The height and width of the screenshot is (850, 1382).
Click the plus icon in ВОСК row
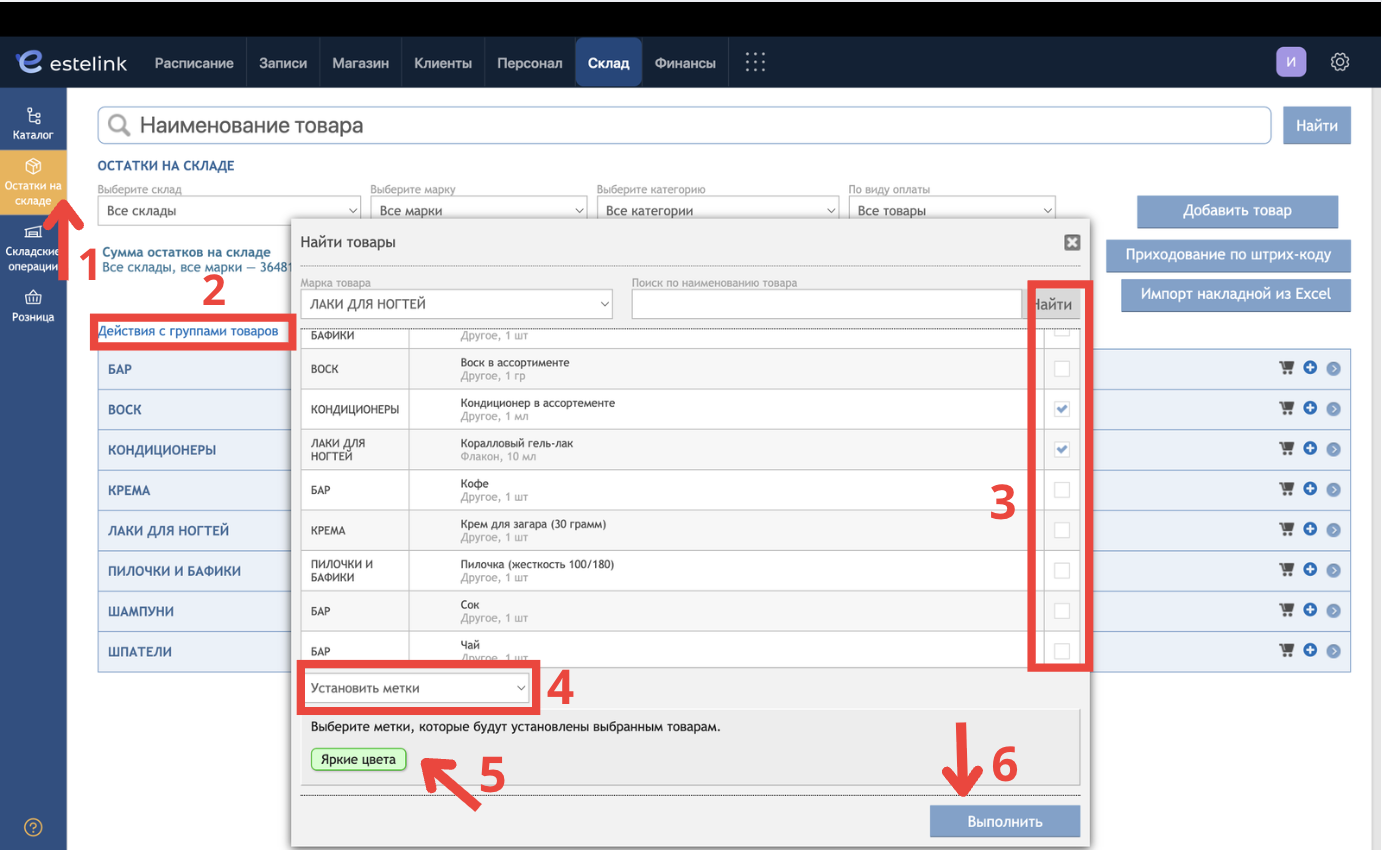(1310, 408)
